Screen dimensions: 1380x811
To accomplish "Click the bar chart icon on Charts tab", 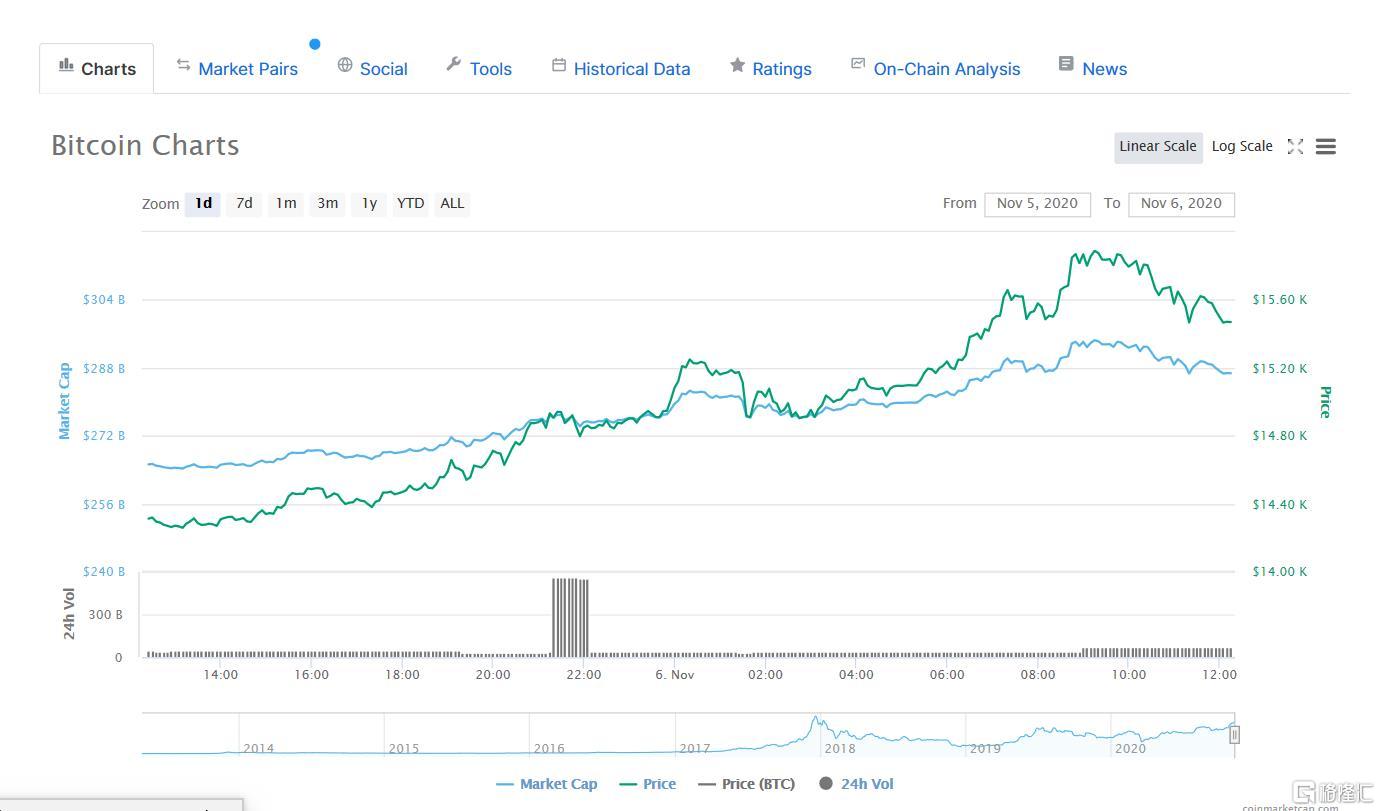I will [66, 65].
